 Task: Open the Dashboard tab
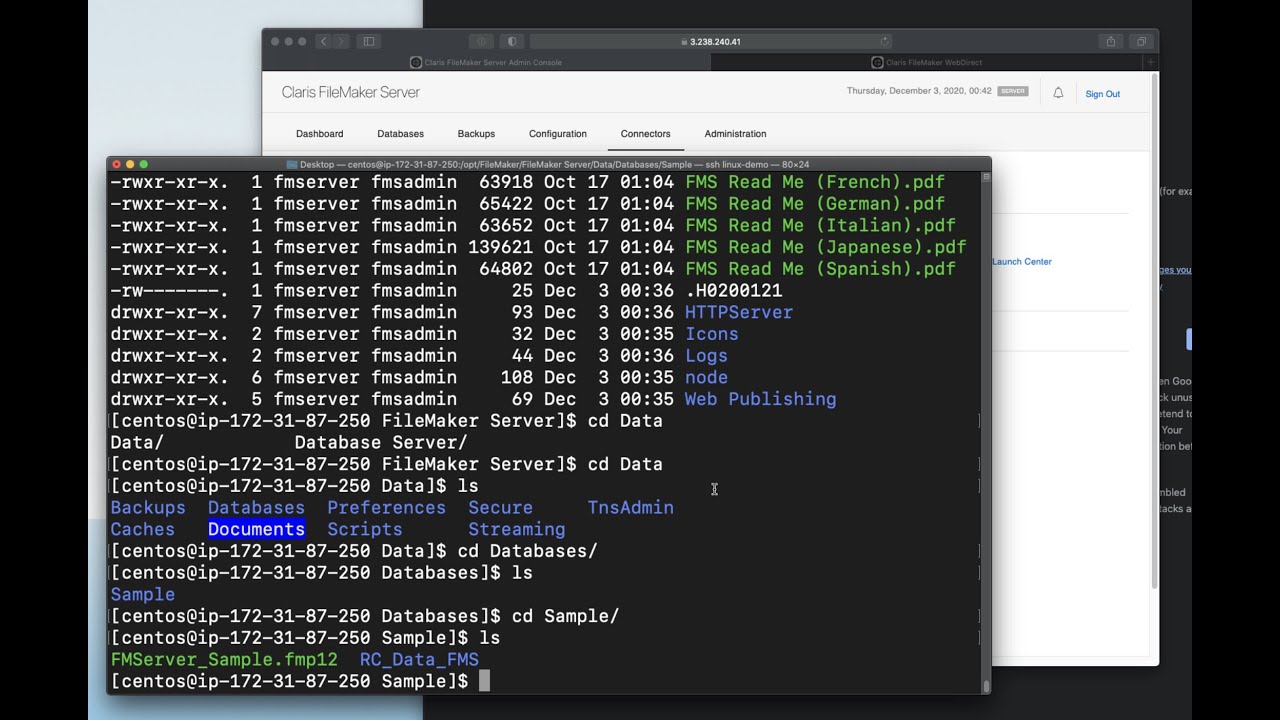click(319, 134)
